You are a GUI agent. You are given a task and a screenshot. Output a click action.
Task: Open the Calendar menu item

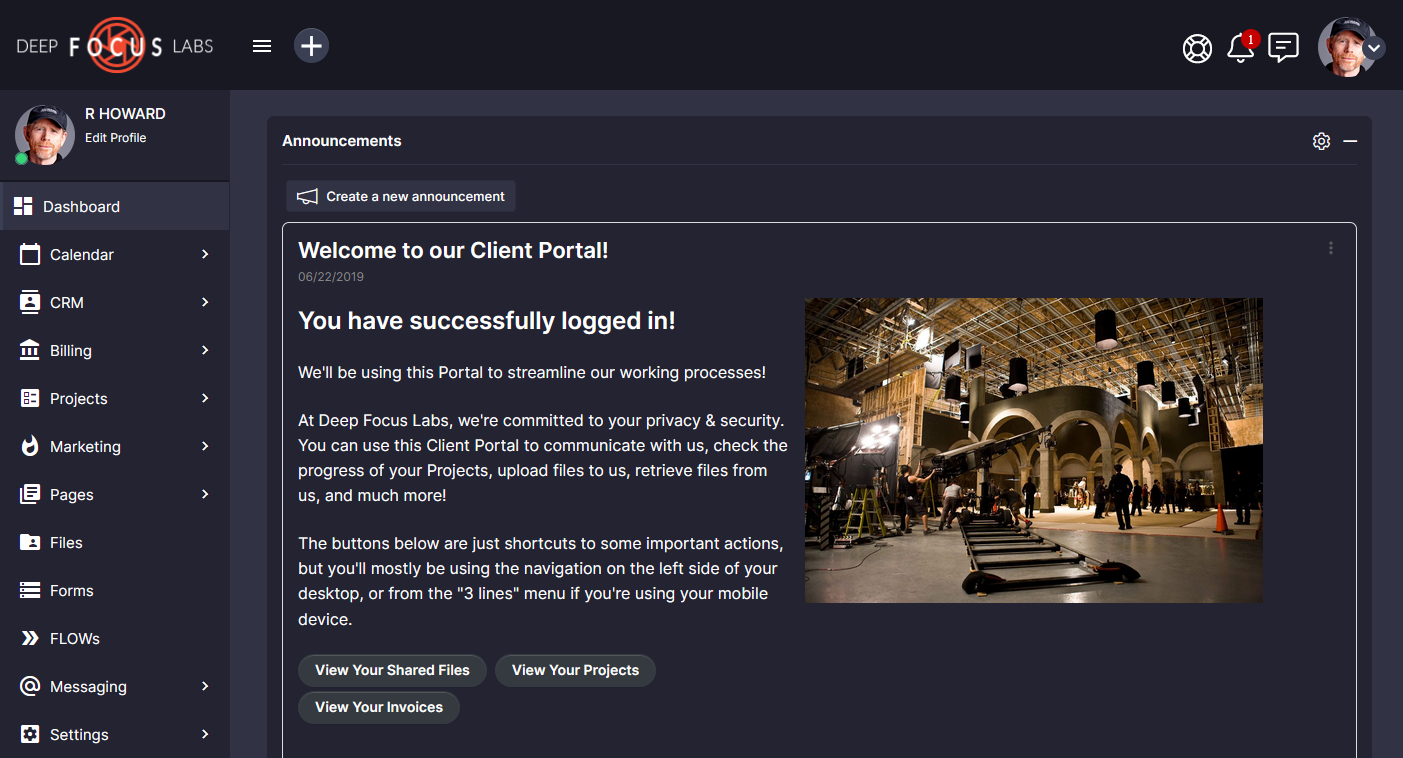[x=115, y=254]
